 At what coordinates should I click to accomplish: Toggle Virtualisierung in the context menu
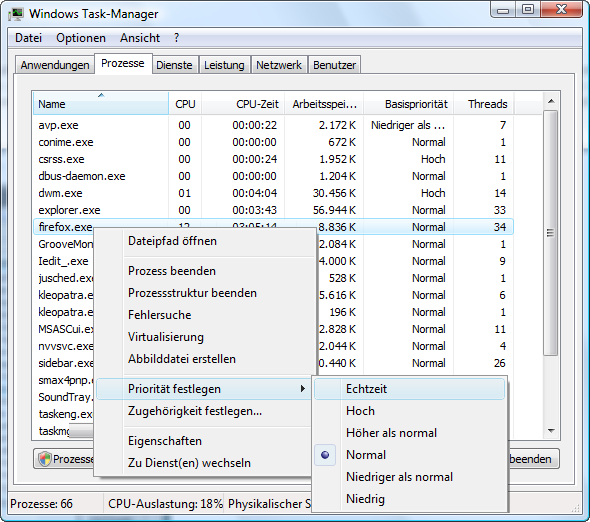[204, 337]
